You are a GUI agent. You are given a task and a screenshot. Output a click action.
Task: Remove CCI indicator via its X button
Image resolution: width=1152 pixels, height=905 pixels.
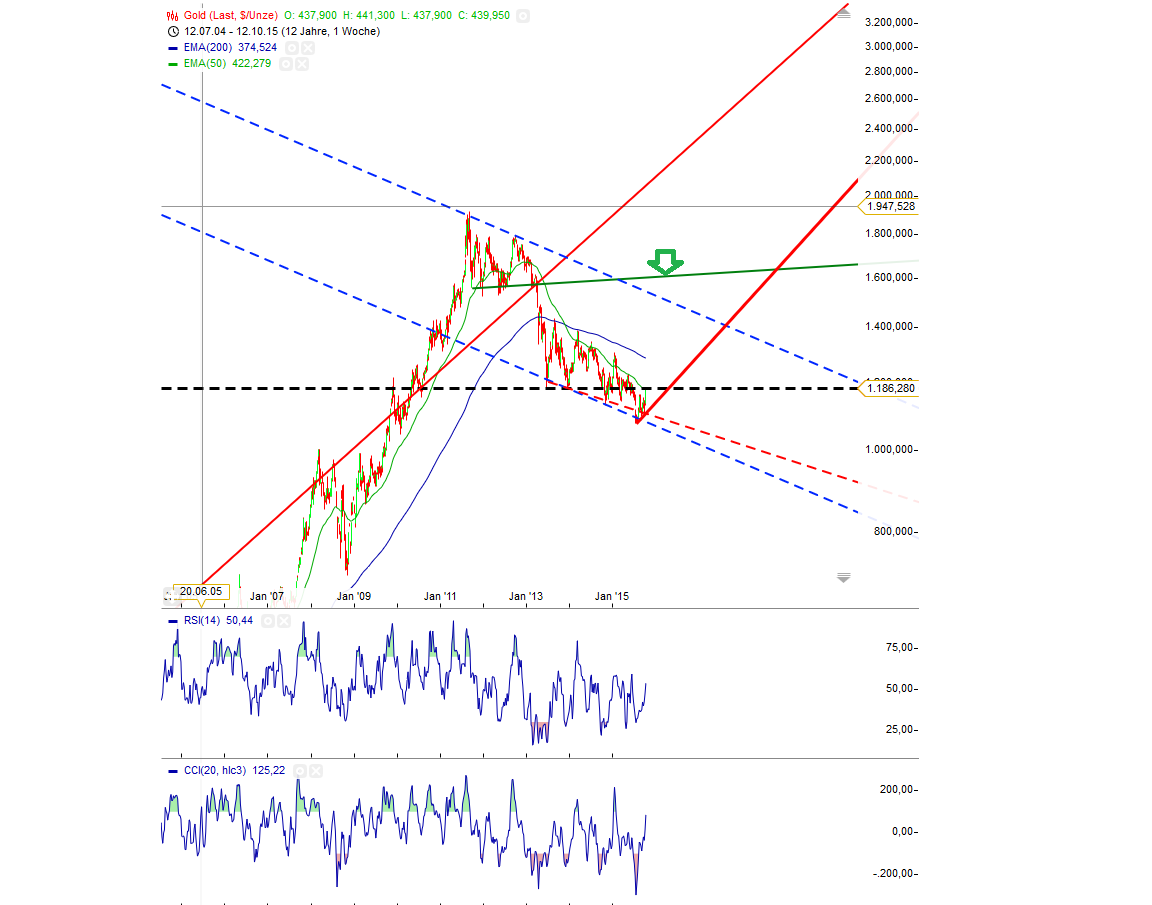315,771
